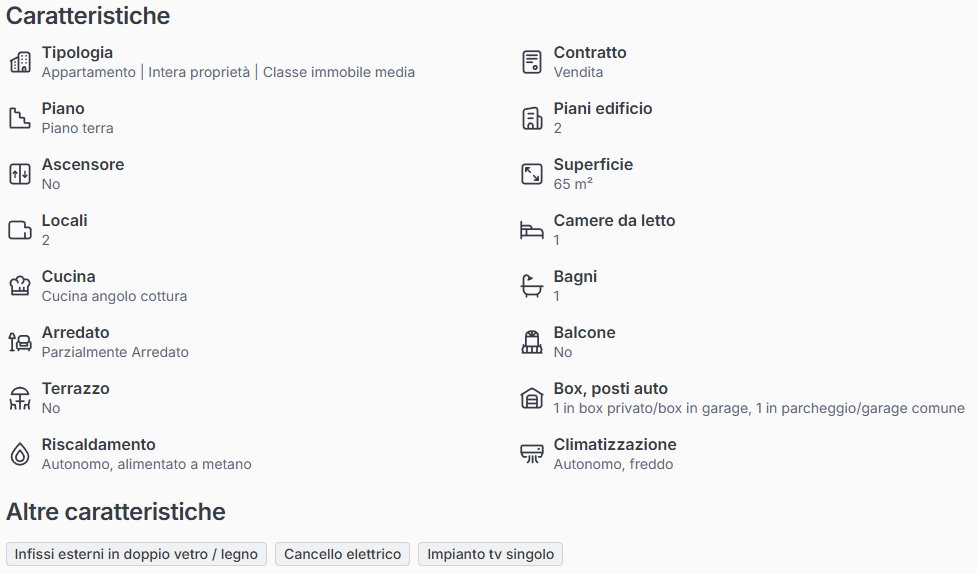Click the stairs icon beside Piano
This screenshot has width=977, height=574.
[x=20, y=118]
